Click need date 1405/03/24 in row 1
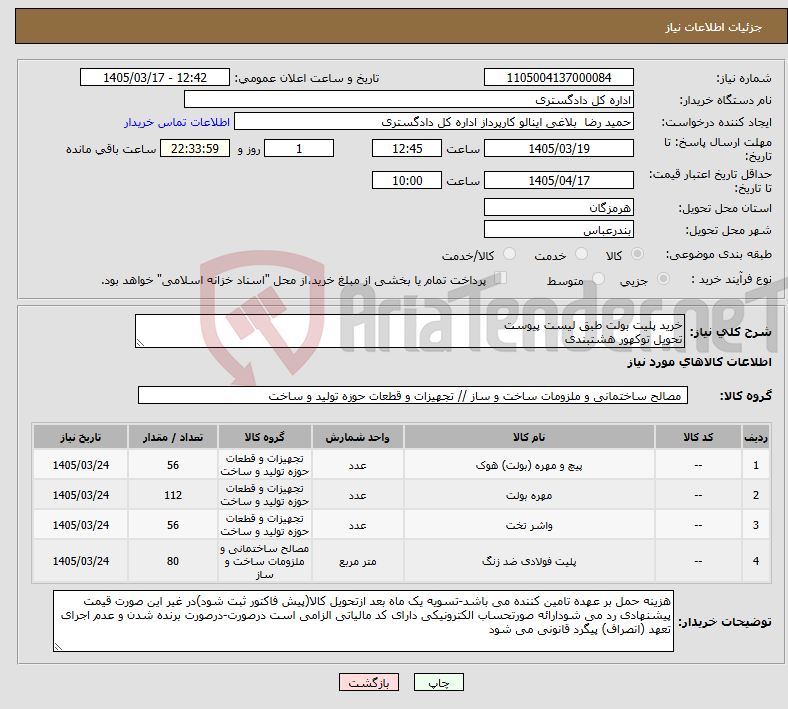Image resolution: width=788 pixels, height=709 pixels. point(80,465)
